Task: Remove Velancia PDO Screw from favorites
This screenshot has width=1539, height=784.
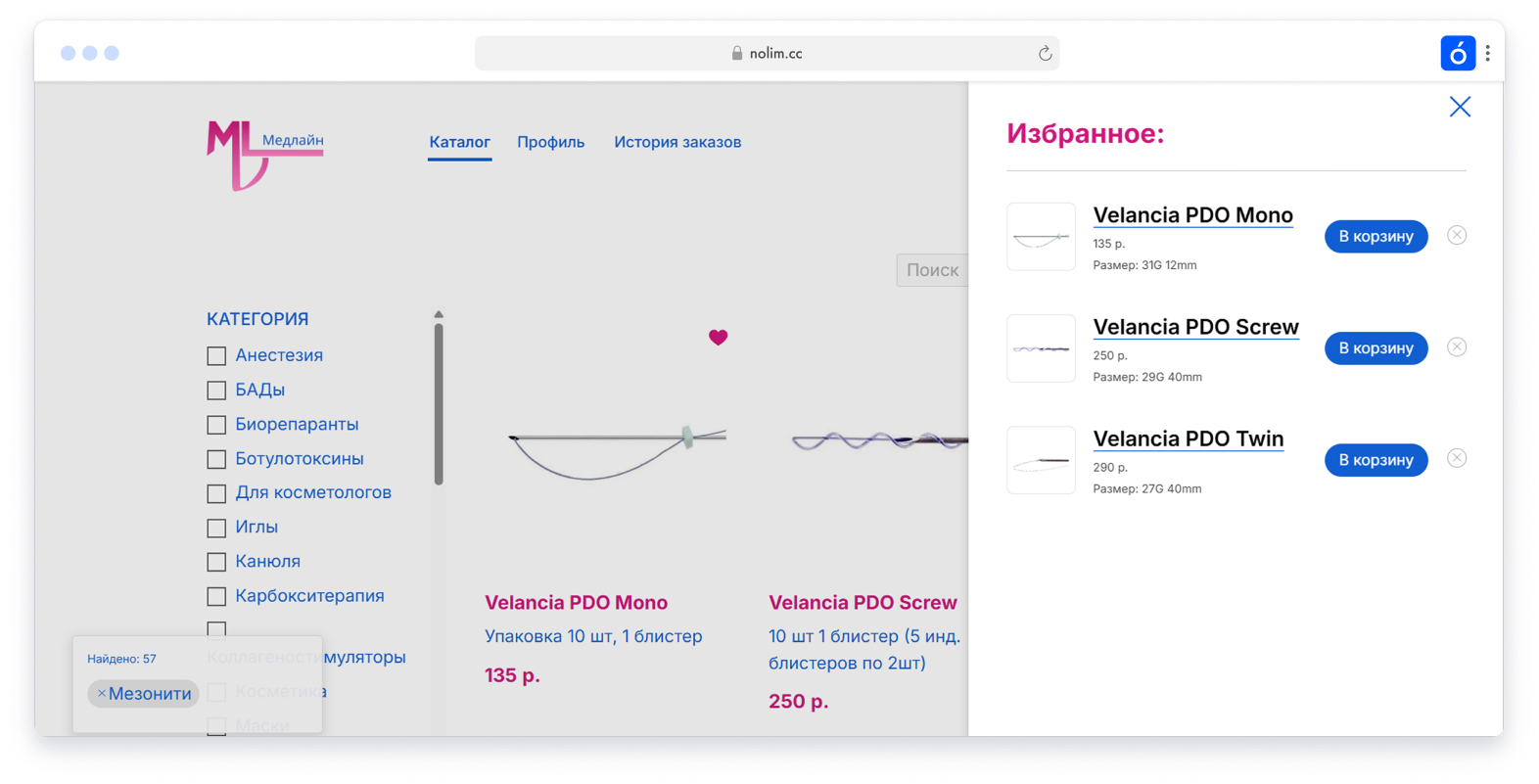Action: [x=1457, y=346]
